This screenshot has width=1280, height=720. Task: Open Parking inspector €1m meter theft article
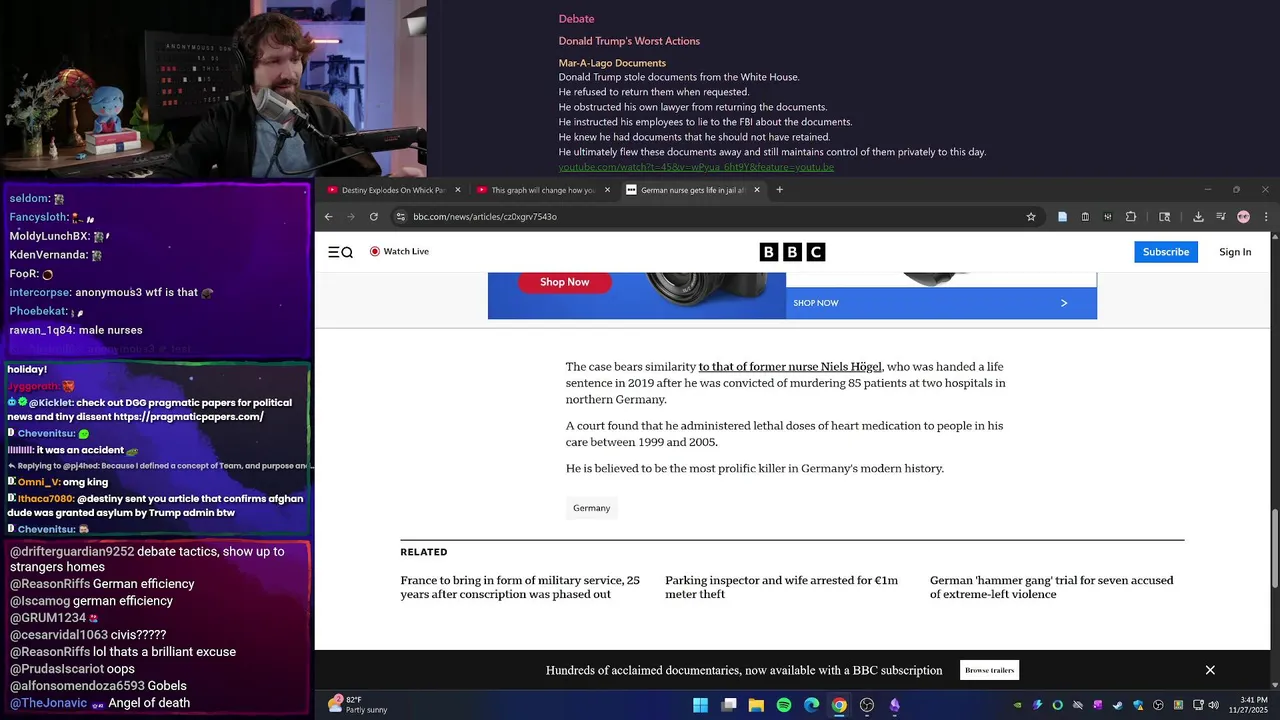(x=782, y=587)
